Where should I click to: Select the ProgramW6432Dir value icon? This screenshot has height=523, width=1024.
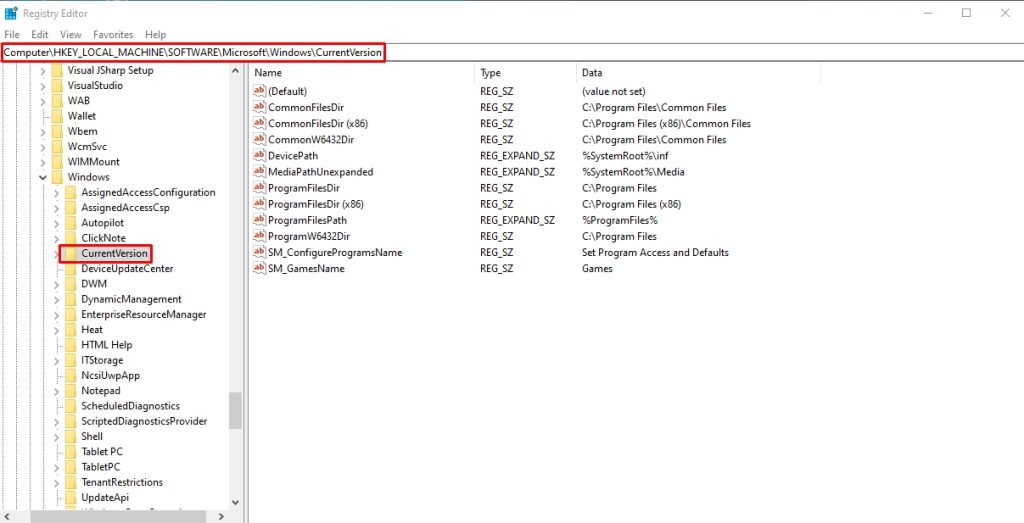tap(260, 236)
